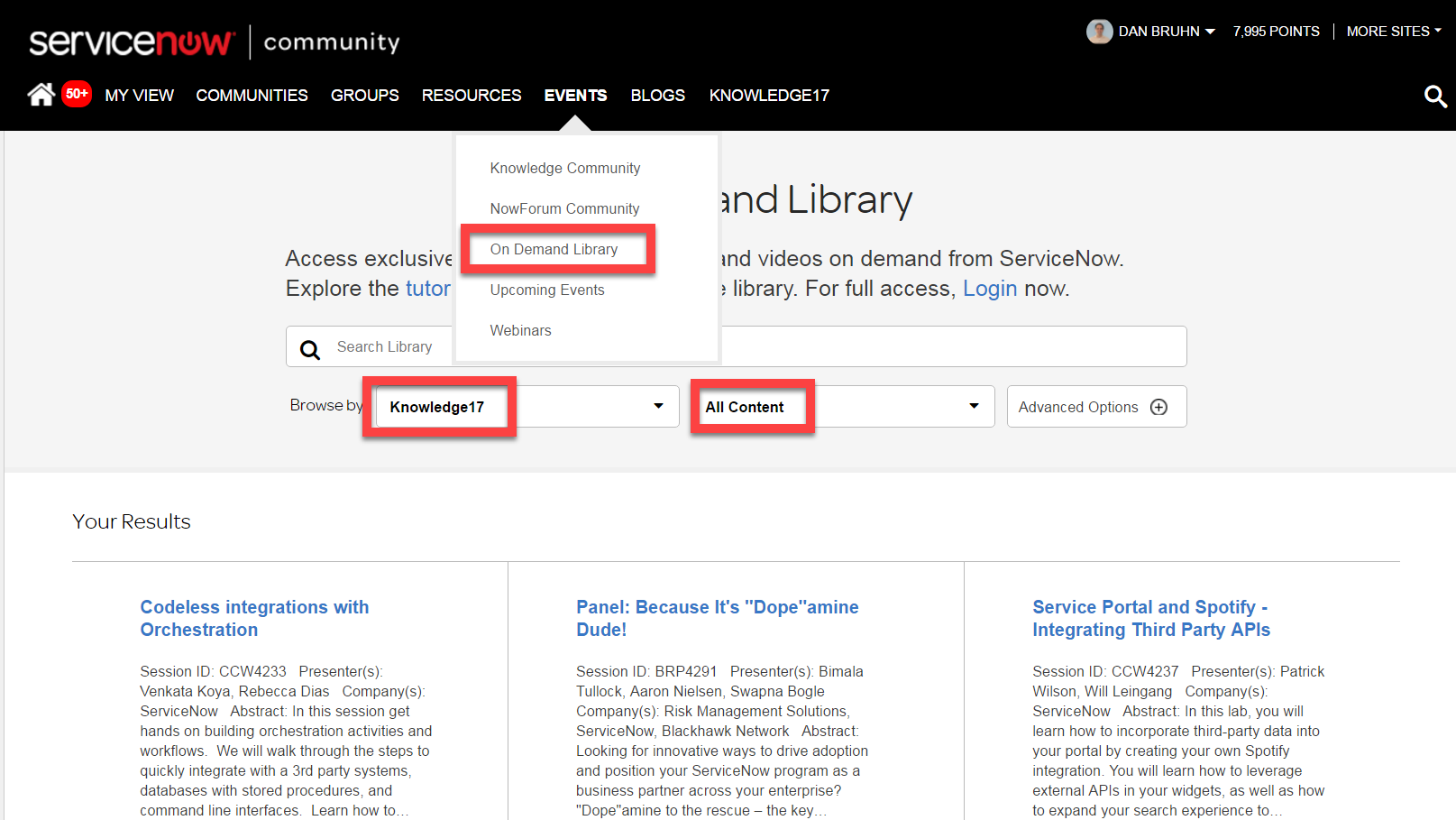Select On Demand Library from Events menu

554,249
